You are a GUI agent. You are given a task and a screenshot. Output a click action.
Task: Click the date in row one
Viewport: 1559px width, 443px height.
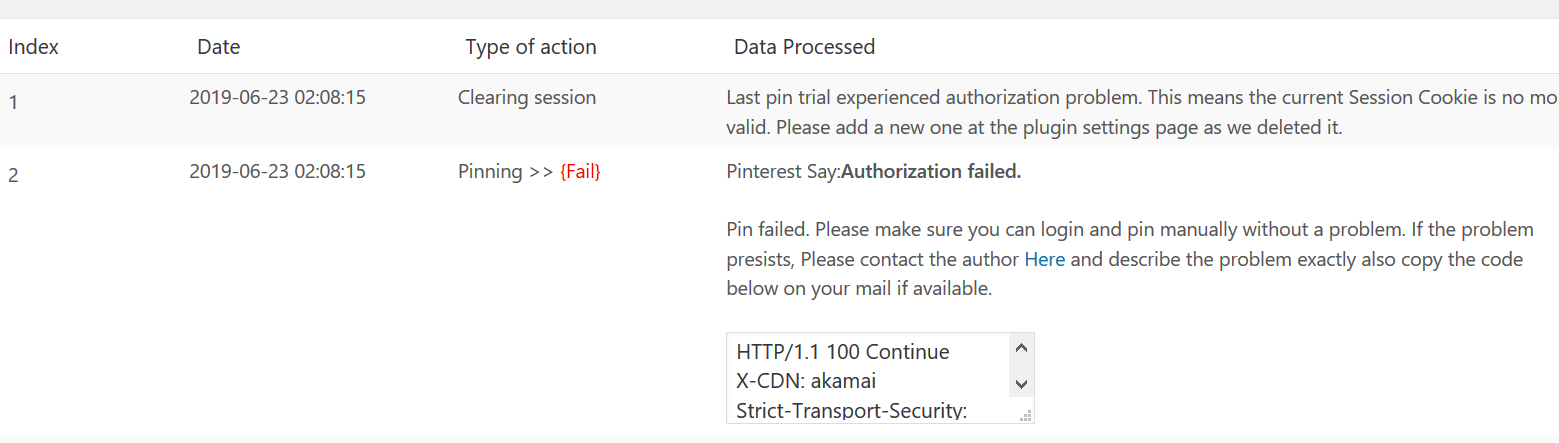(x=277, y=97)
